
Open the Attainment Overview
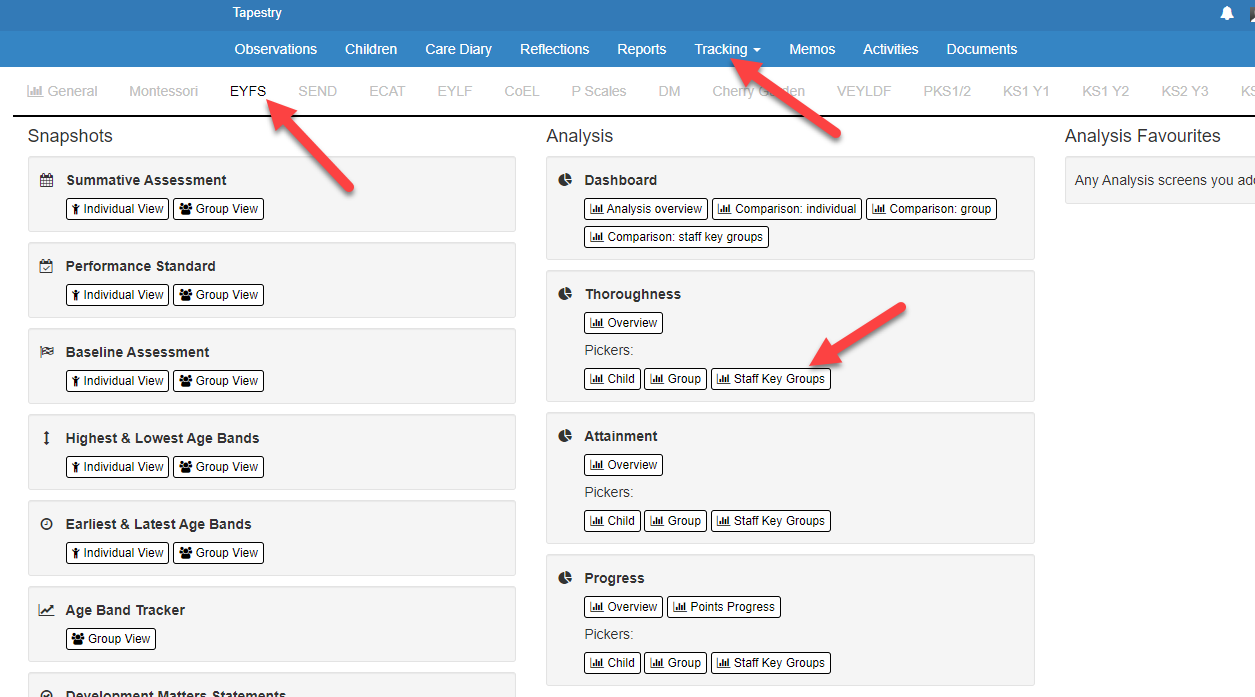click(x=623, y=465)
